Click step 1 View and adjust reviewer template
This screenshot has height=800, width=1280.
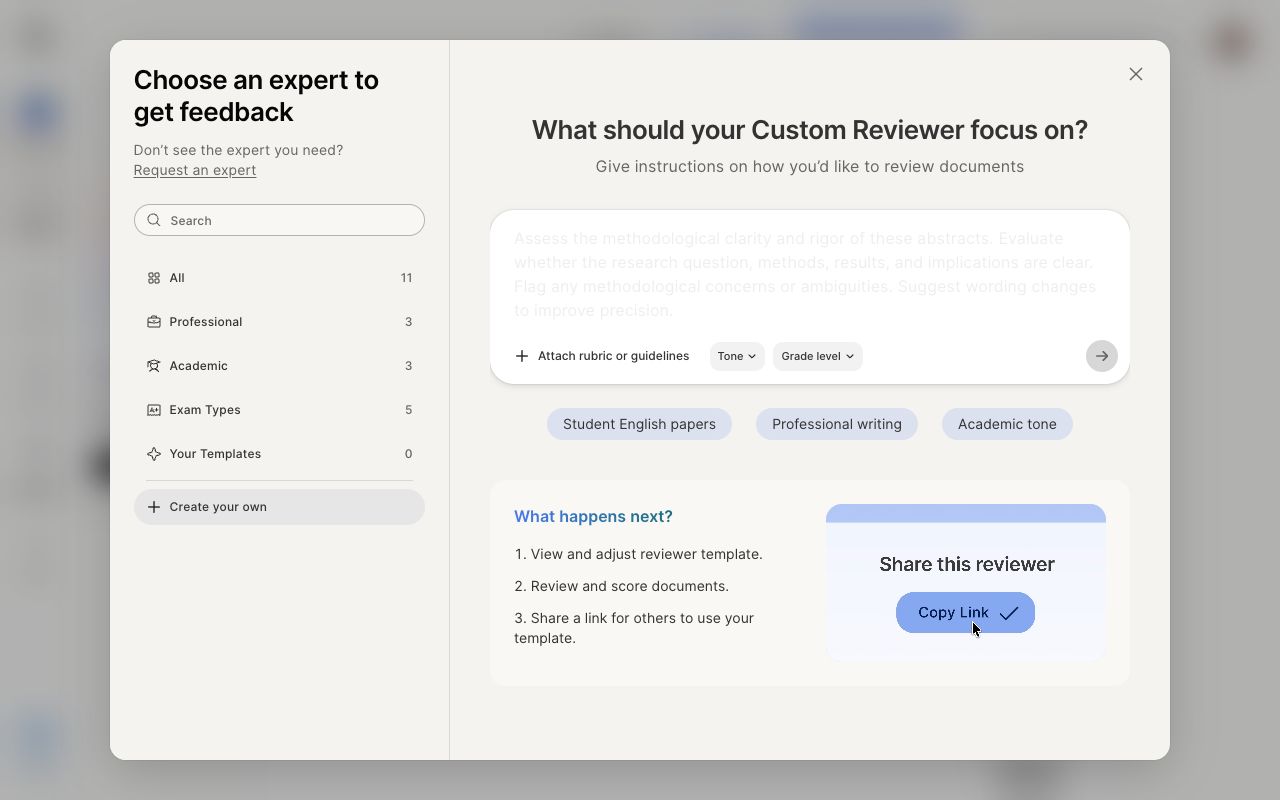(639, 554)
